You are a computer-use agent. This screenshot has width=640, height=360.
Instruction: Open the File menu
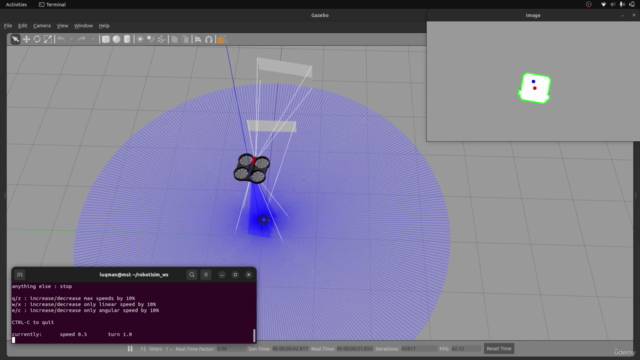(x=8, y=26)
